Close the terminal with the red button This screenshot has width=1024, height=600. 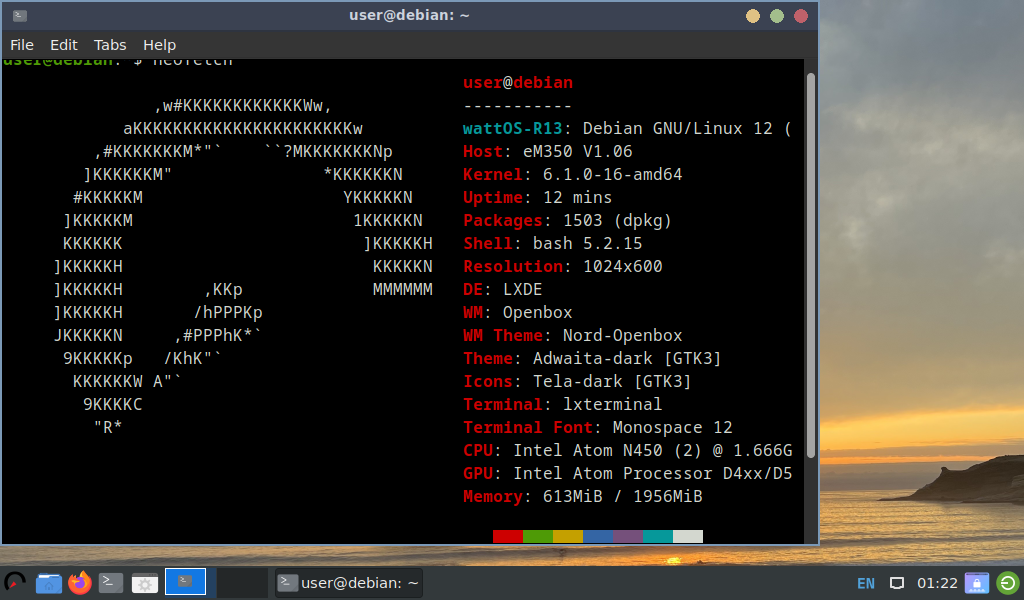tap(801, 16)
